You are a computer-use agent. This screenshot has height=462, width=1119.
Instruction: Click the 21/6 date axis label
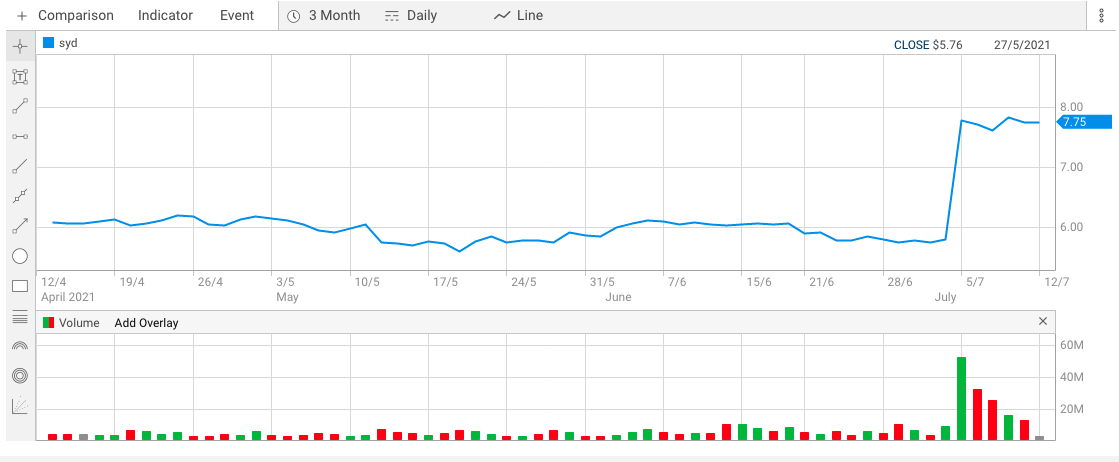point(821,282)
